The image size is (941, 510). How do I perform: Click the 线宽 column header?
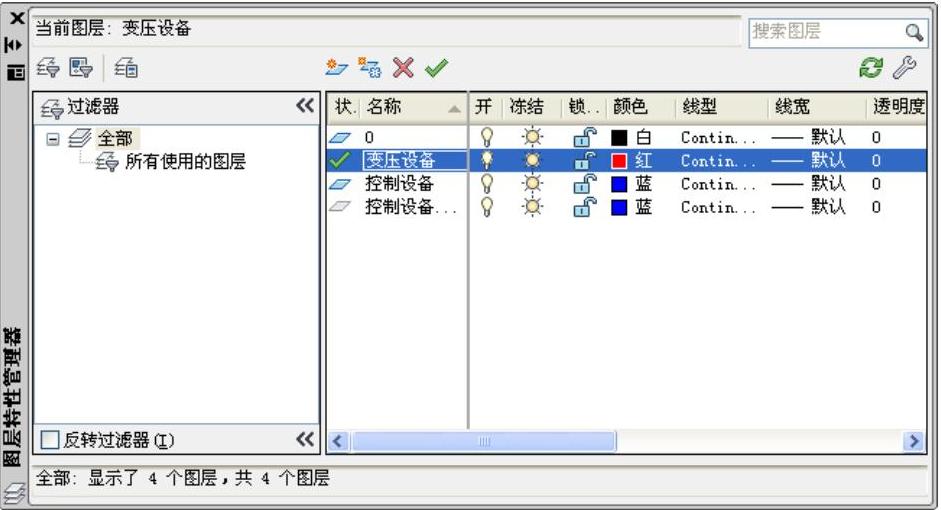[x=816, y=107]
